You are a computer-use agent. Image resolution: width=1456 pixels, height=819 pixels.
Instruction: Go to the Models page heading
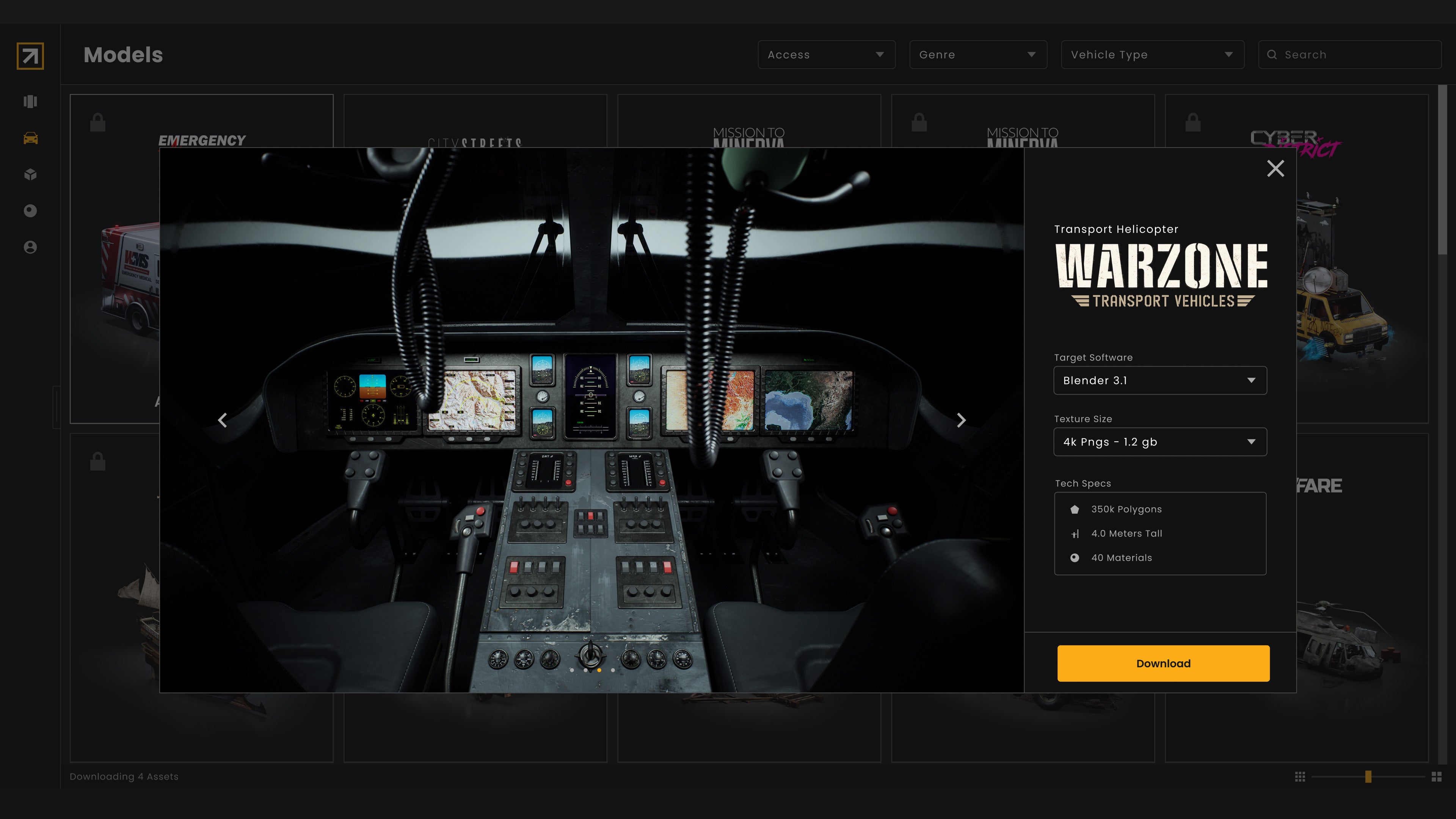click(122, 55)
